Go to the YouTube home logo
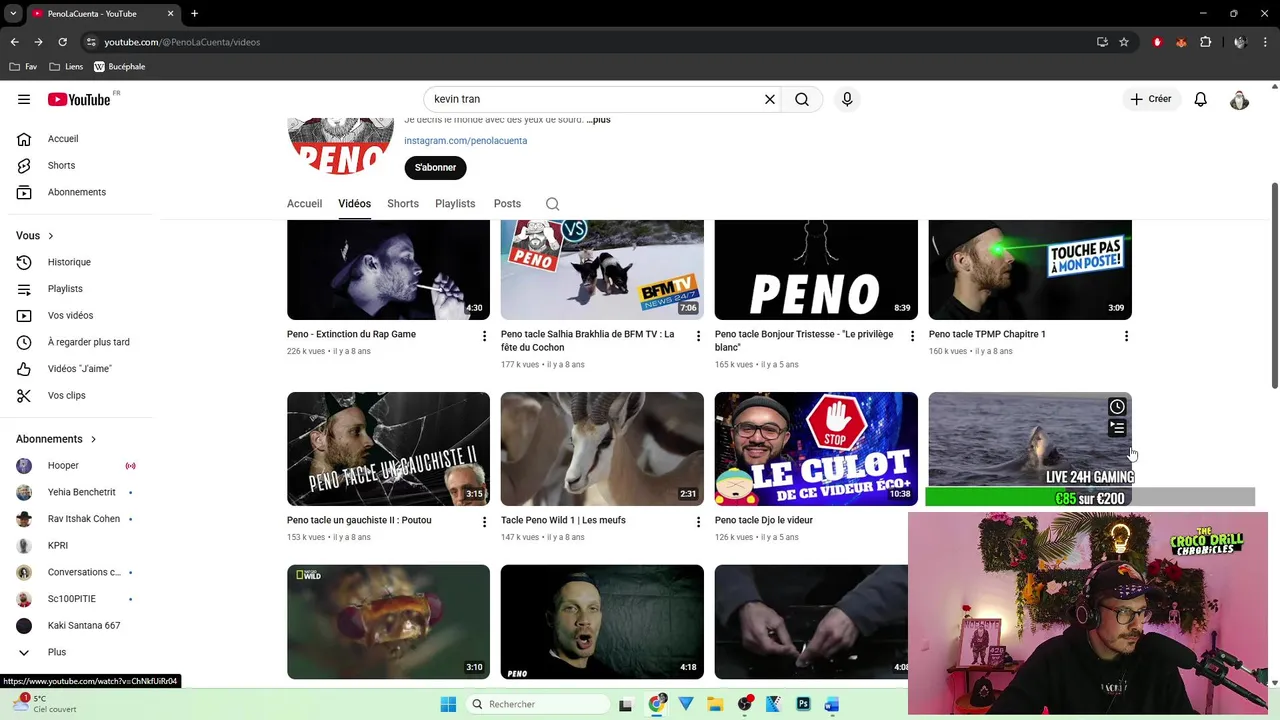Screen dimensions: 1280x720 [79, 99]
